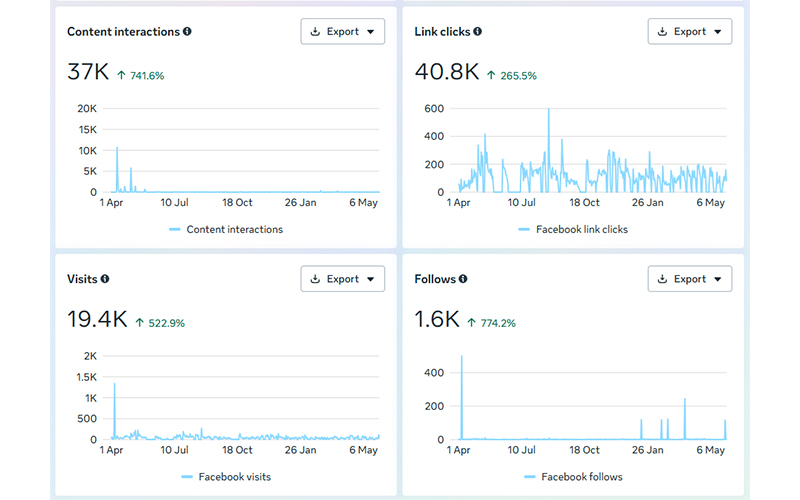Viewport: 800px width, 500px height.
Task: Click the Content interactions info icon
Action: coord(187,32)
